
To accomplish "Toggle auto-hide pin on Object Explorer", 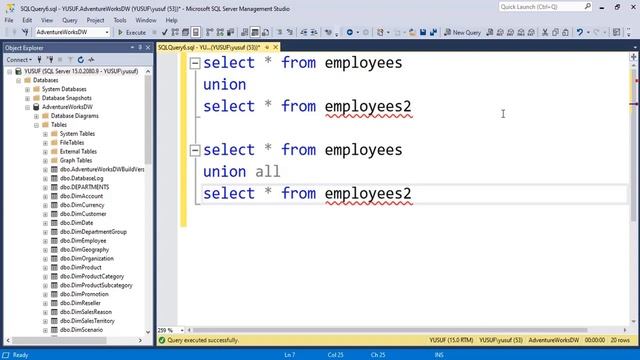I will point(140,48).
